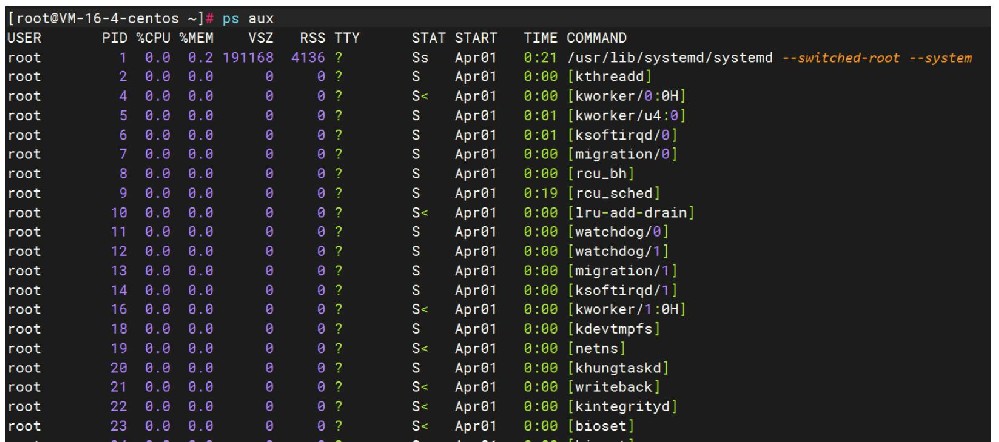Viewport: 999px width, 442px height.
Task: Click the [khungtaskd] process name
Action: click(x=618, y=368)
